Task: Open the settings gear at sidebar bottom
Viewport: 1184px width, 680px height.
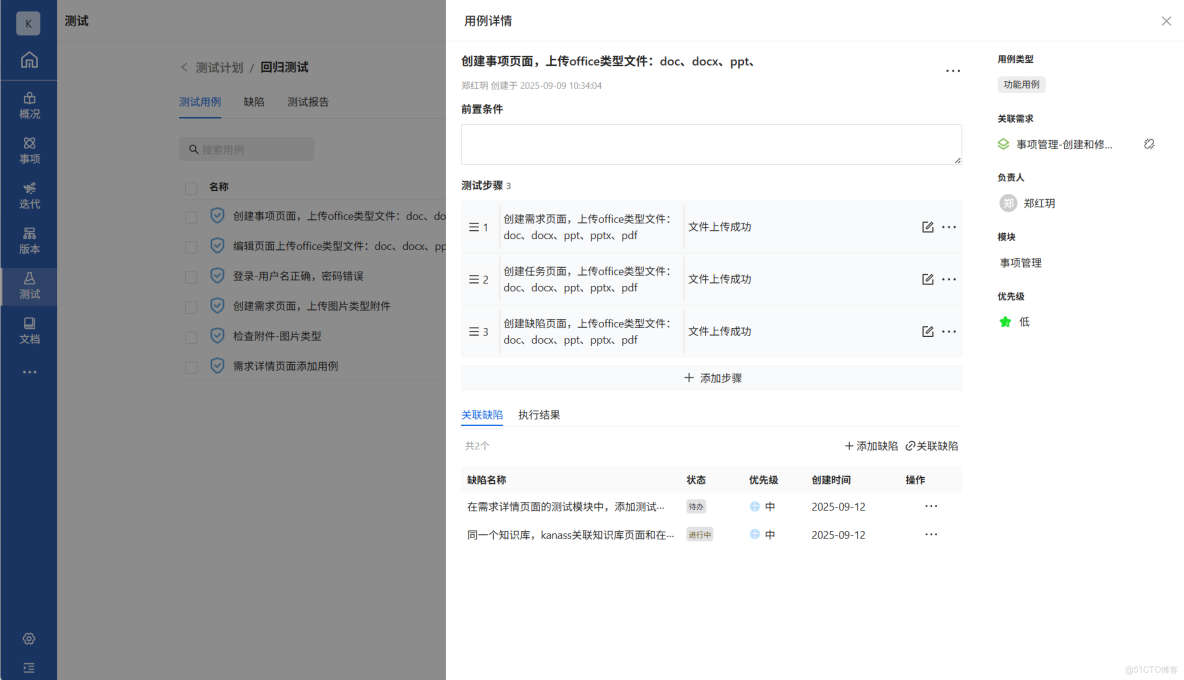Action: point(29,638)
